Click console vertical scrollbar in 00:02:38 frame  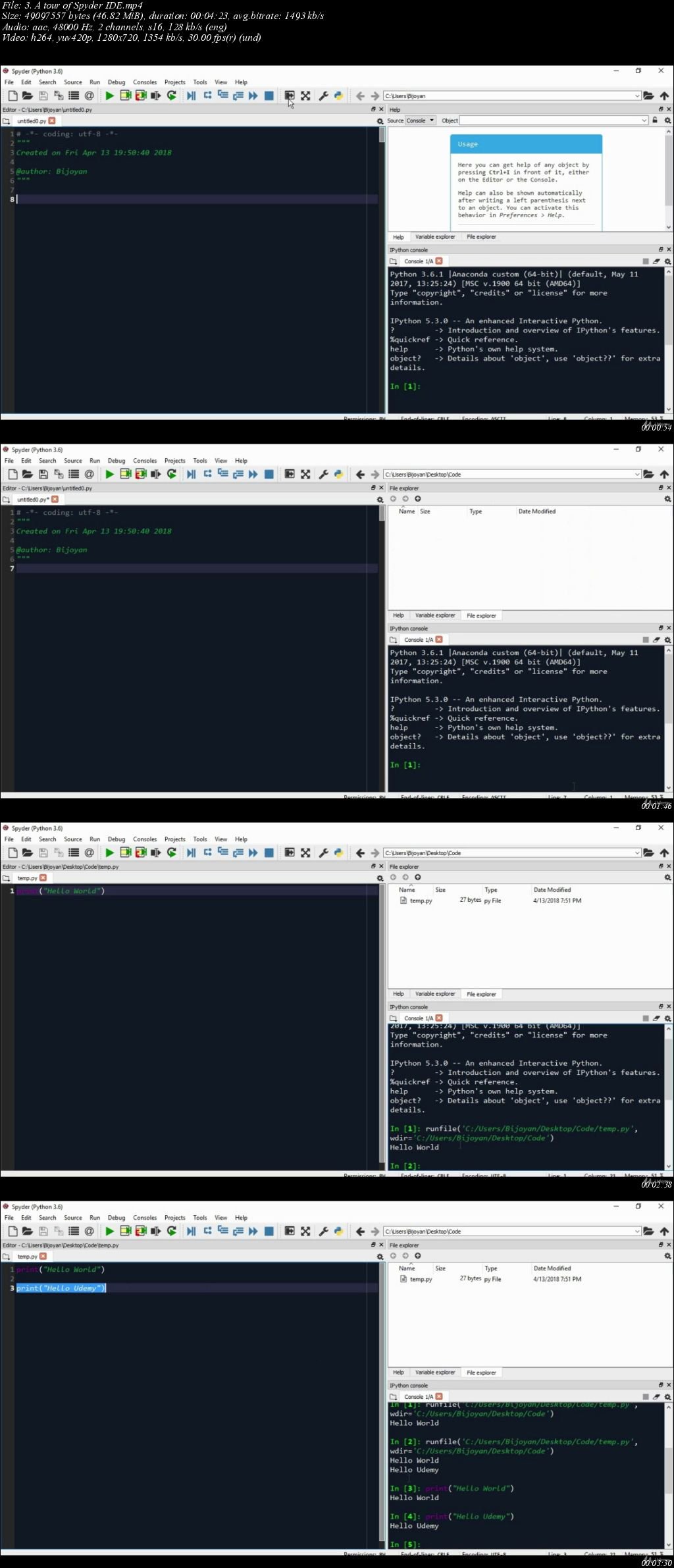coord(669,1097)
